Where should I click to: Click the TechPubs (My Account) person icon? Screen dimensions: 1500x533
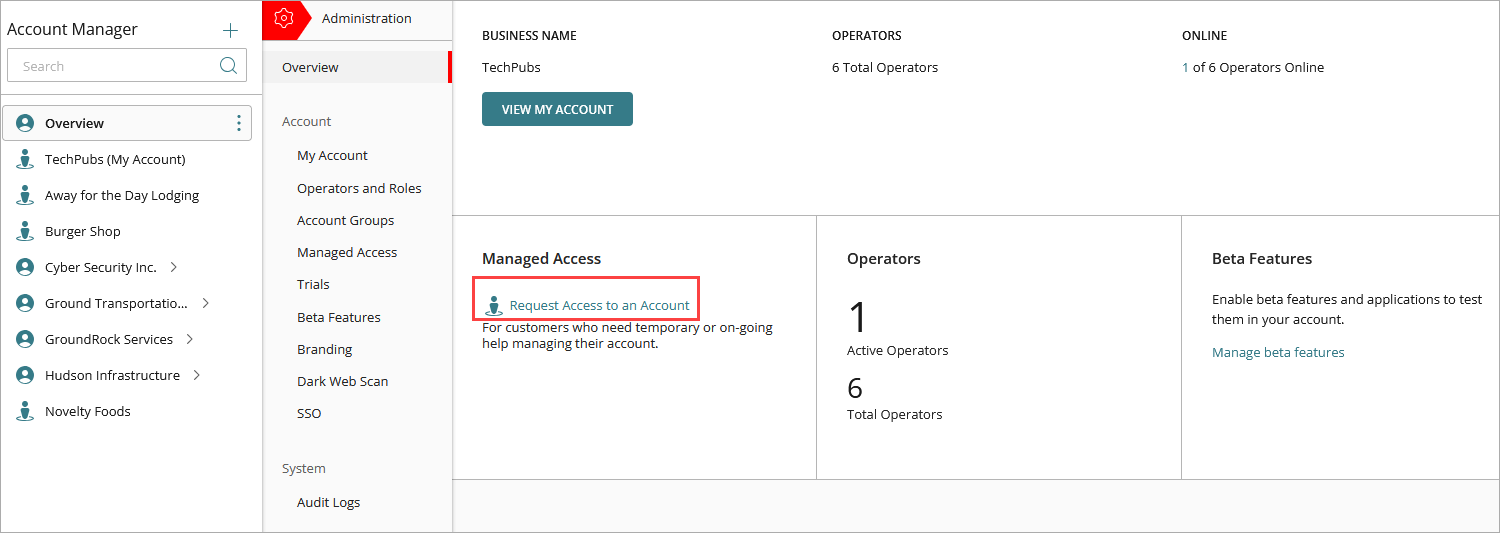coord(25,159)
